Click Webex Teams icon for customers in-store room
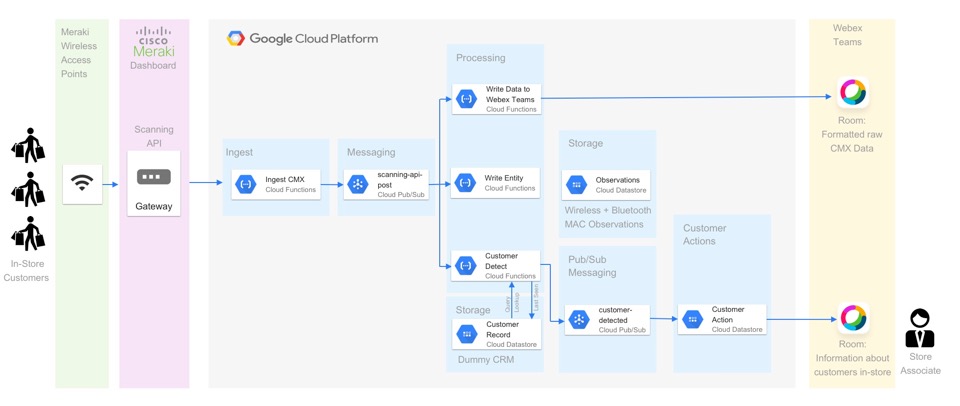The image size is (960, 406). tap(853, 318)
